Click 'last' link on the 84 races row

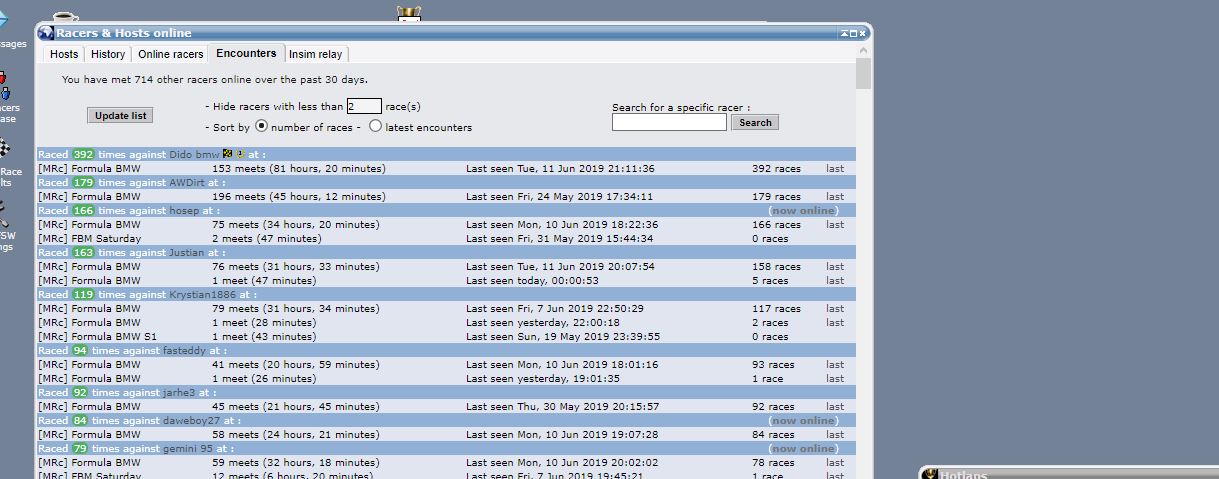[x=835, y=434]
